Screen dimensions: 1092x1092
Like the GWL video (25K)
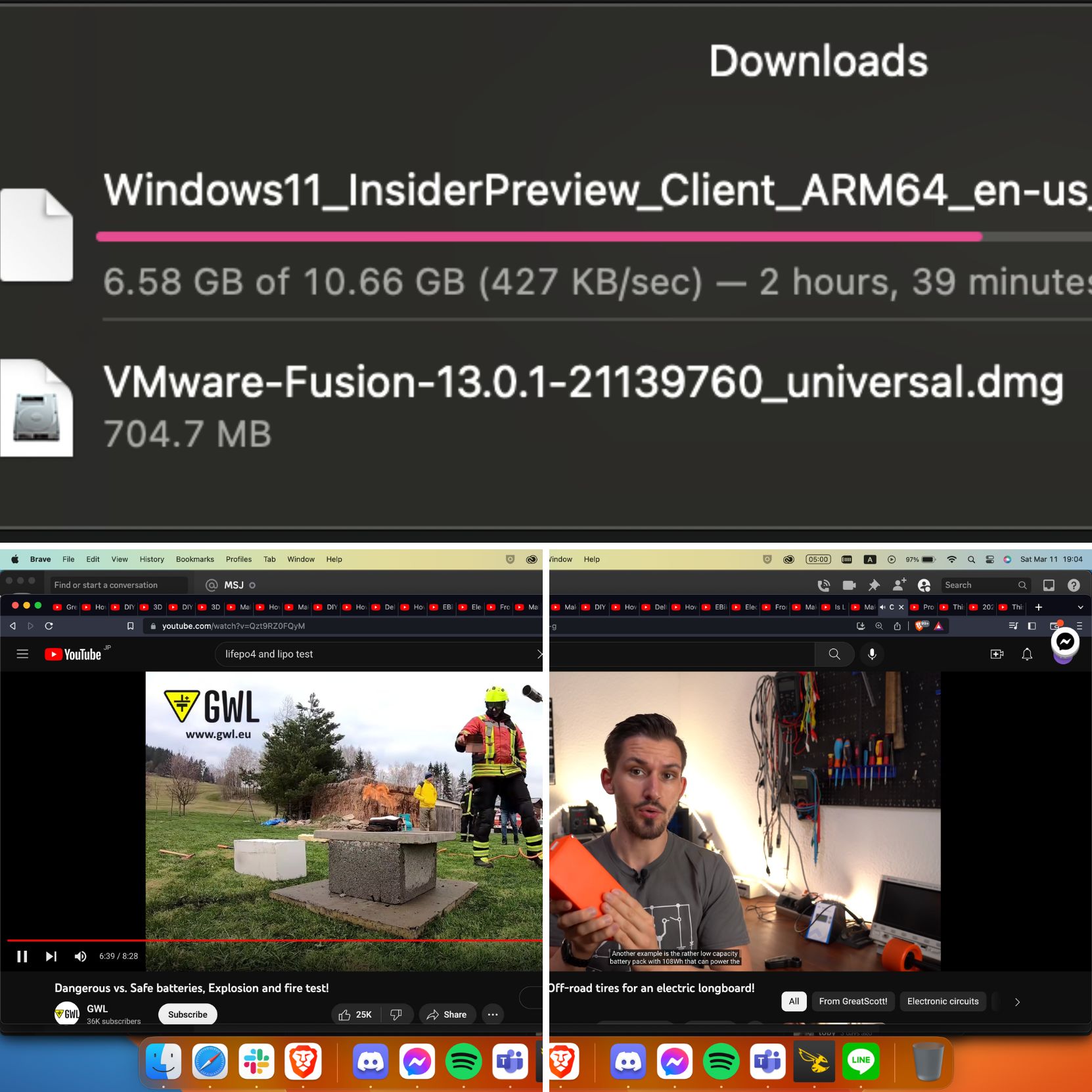355,1014
